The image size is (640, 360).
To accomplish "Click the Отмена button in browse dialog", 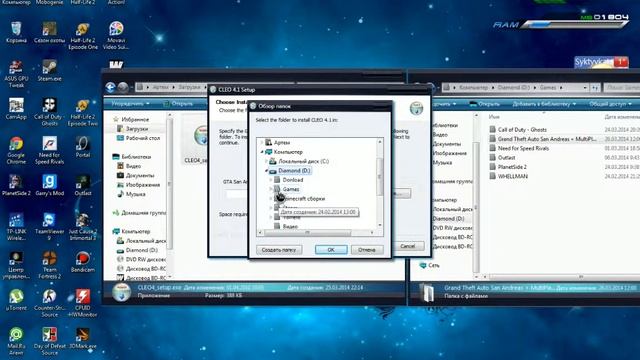I will point(367,249).
